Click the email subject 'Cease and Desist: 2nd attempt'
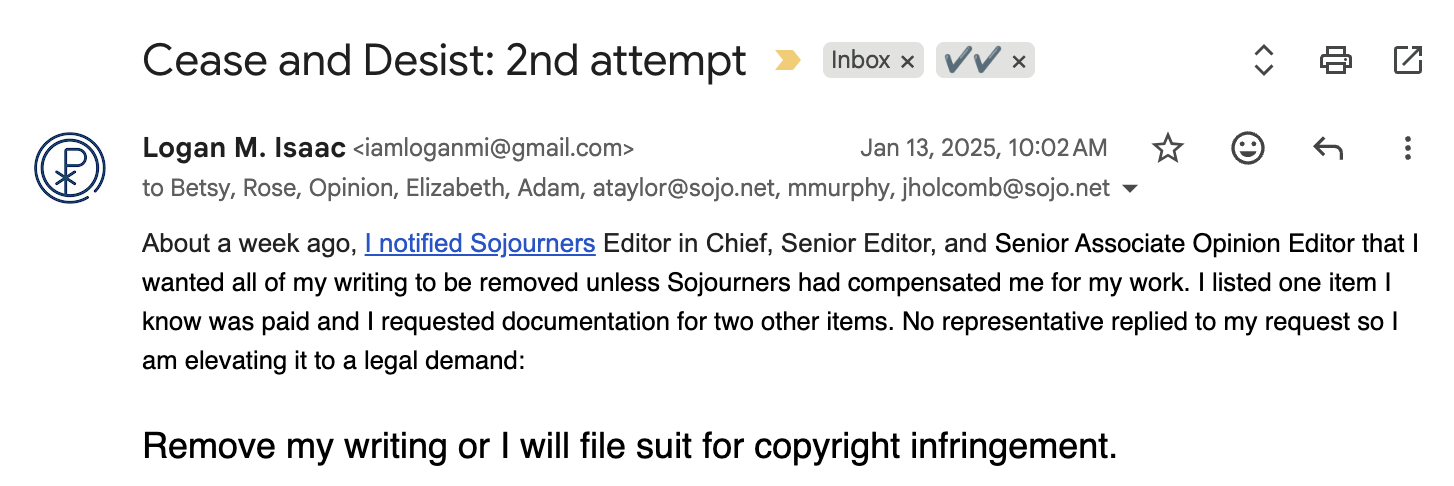The width and height of the screenshot is (1454, 486). (x=444, y=61)
